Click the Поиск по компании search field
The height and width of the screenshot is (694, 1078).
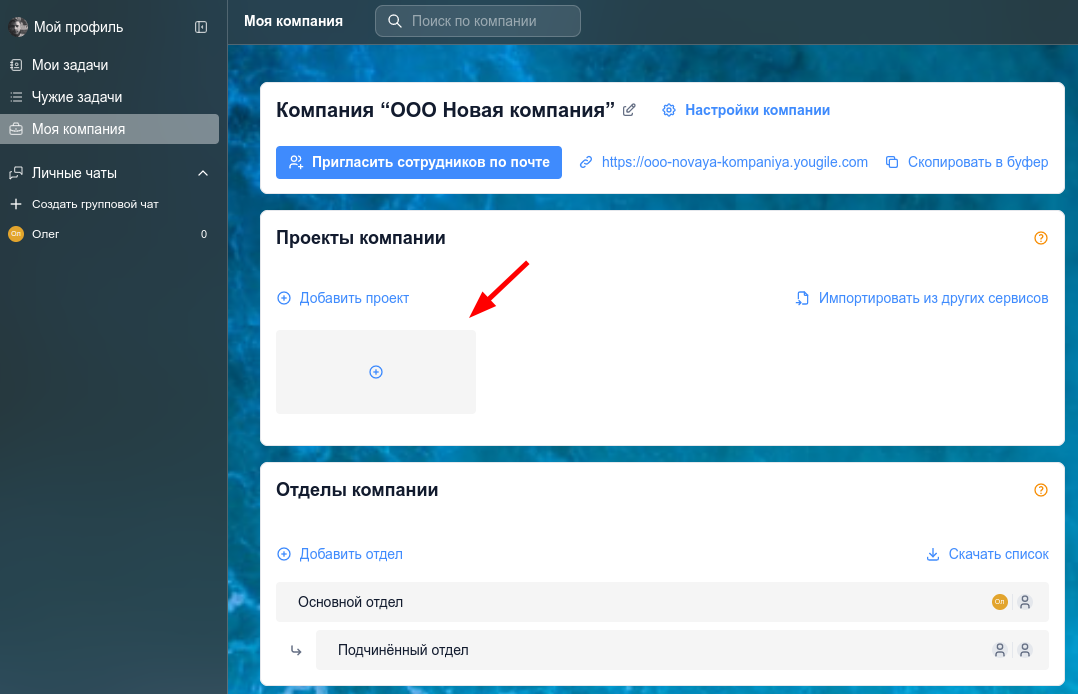coord(478,20)
